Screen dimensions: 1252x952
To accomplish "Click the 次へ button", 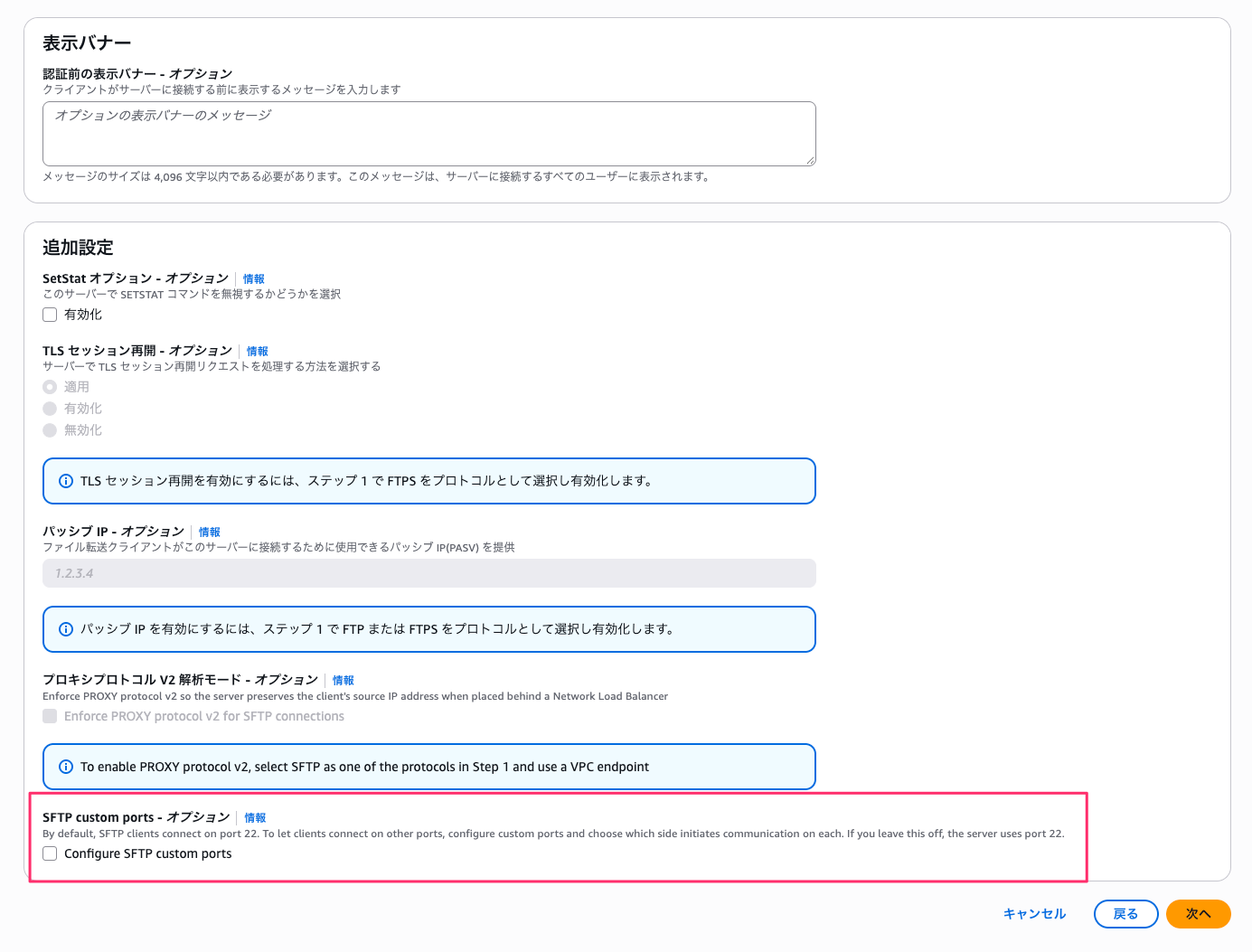I will pos(1199,914).
